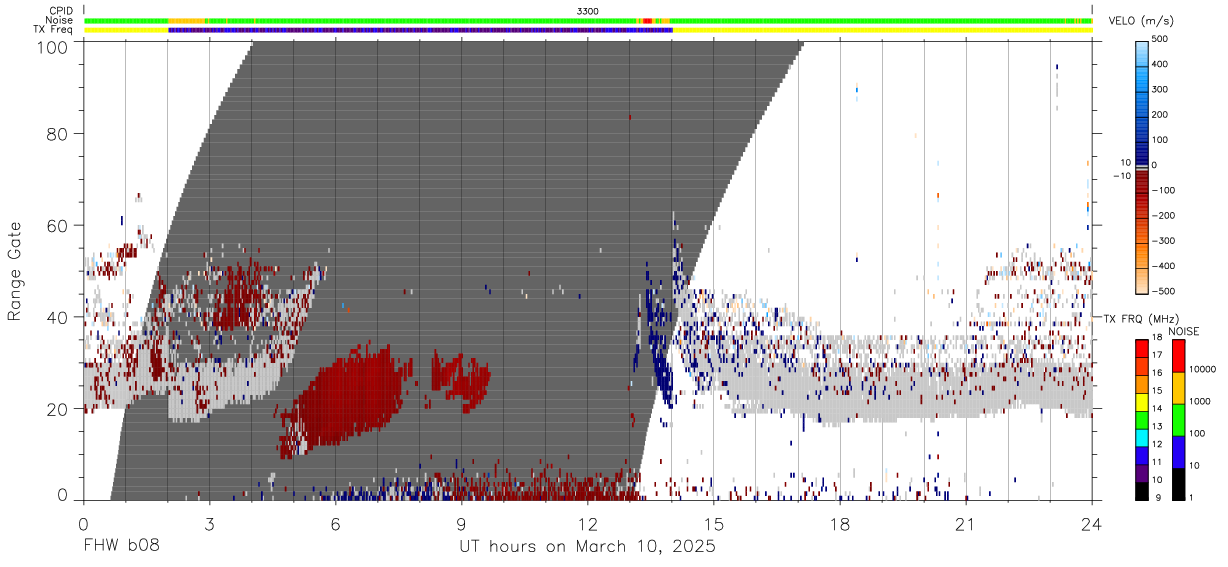Screen dimensions: 1228x567
Task: Click the CPID row label
Action: [x=60, y=10]
